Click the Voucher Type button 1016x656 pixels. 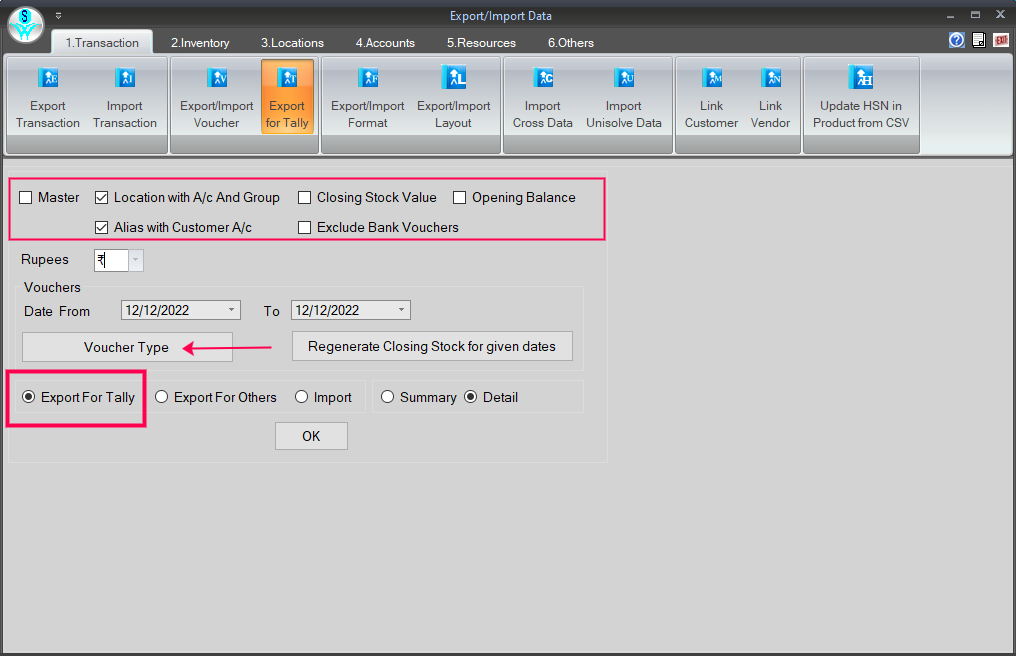(127, 347)
